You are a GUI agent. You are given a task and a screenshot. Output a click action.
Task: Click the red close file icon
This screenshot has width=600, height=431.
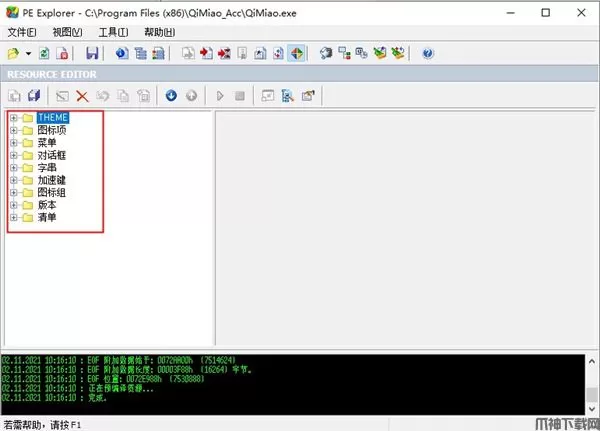click(x=62, y=53)
